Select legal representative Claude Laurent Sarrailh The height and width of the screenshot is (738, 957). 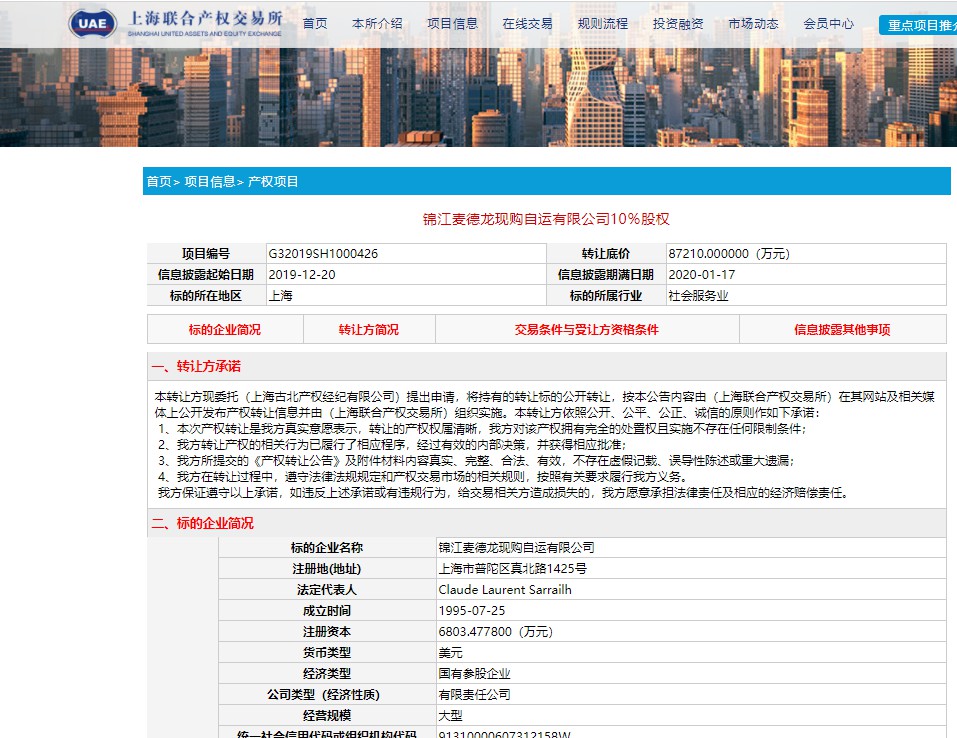click(x=505, y=590)
